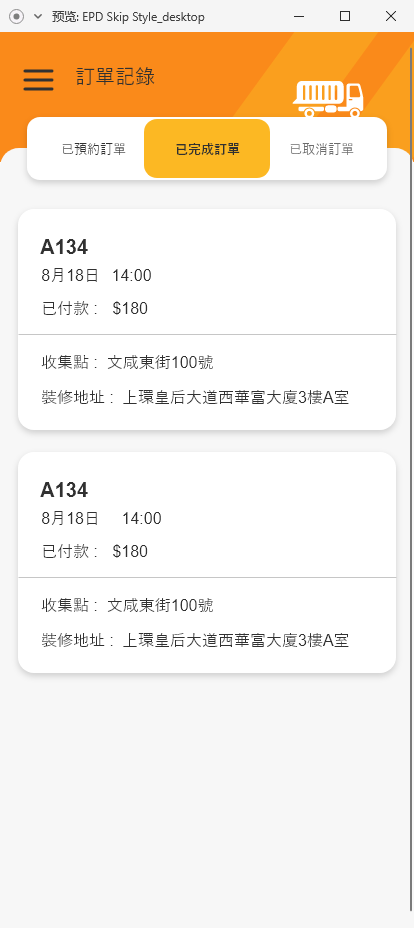Open second order A134 heading
Viewport: 414px width, 928px height.
[64, 490]
